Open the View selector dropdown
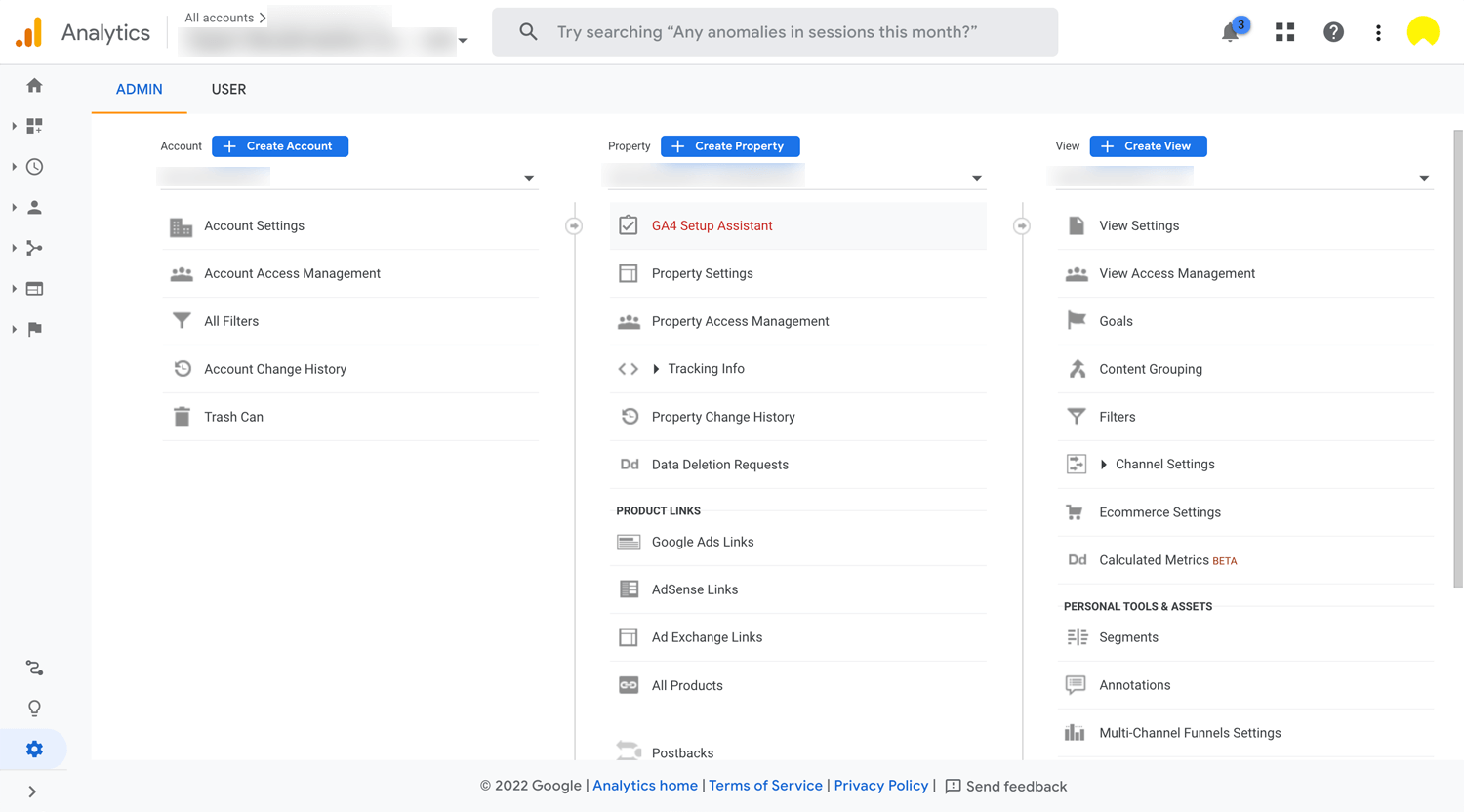1464x812 pixels. [x=1242, y=178]
